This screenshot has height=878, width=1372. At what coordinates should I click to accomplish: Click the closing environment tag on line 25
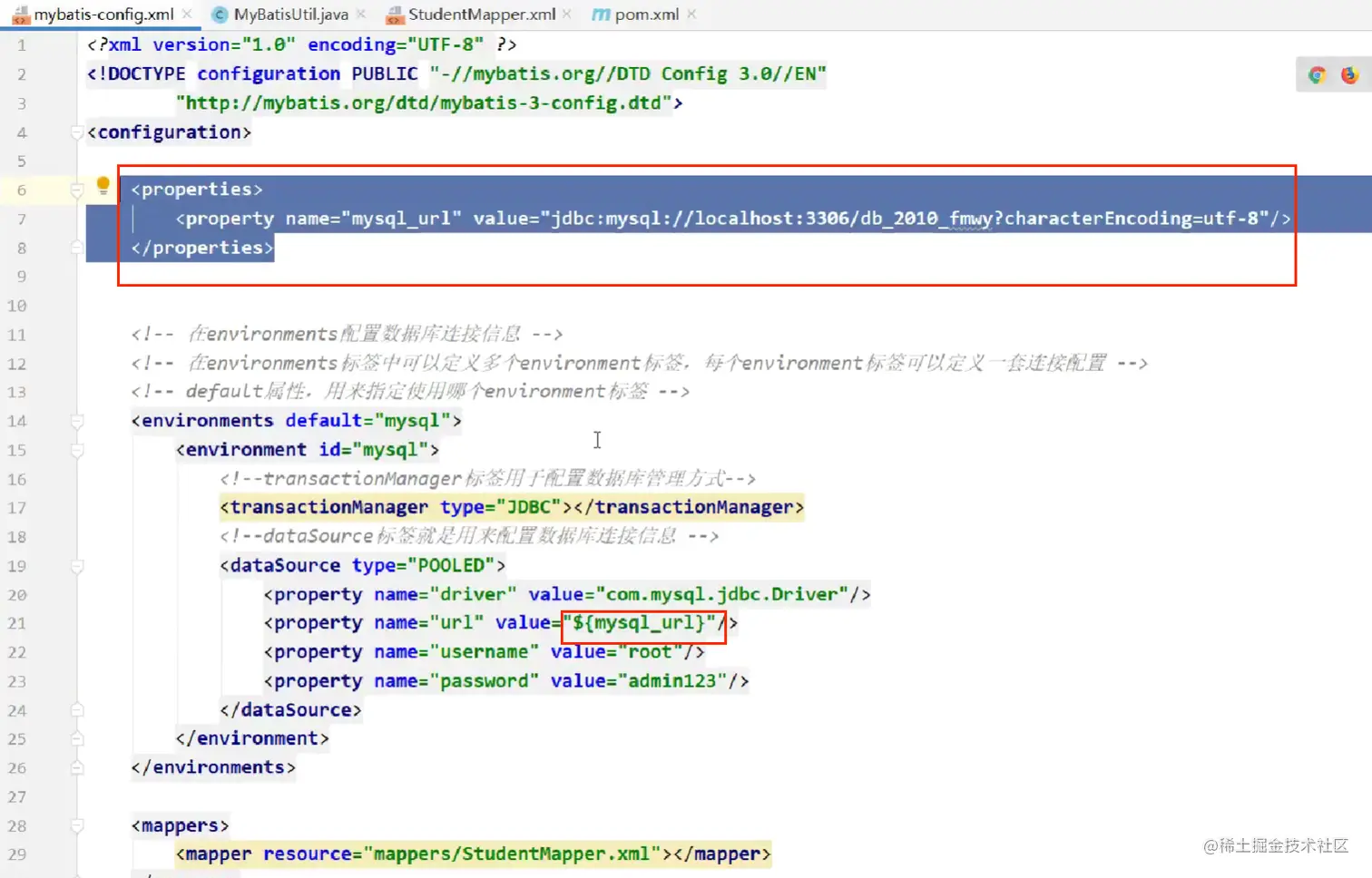click(x=252, y=739)
